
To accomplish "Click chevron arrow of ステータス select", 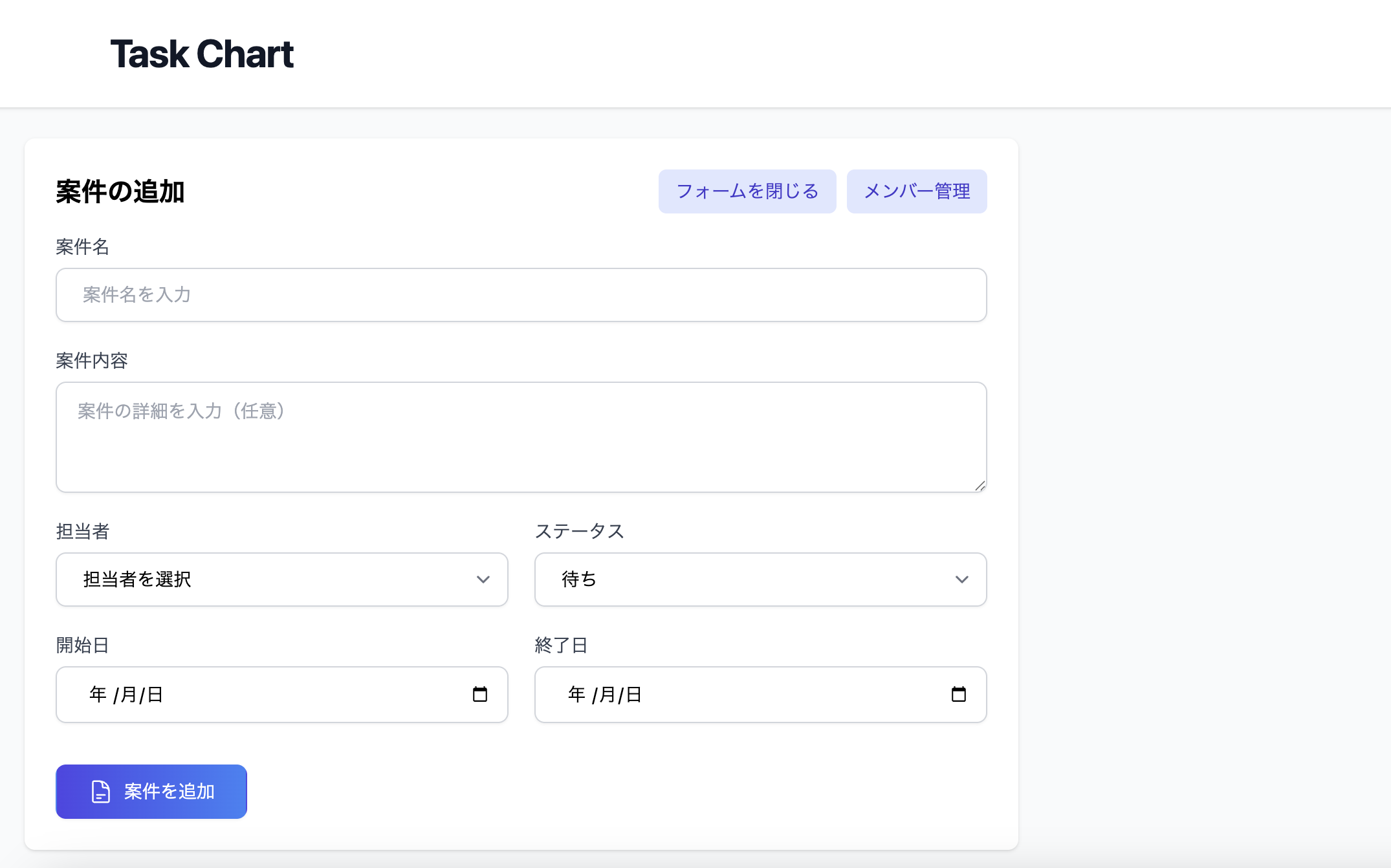I will (961, 580).
